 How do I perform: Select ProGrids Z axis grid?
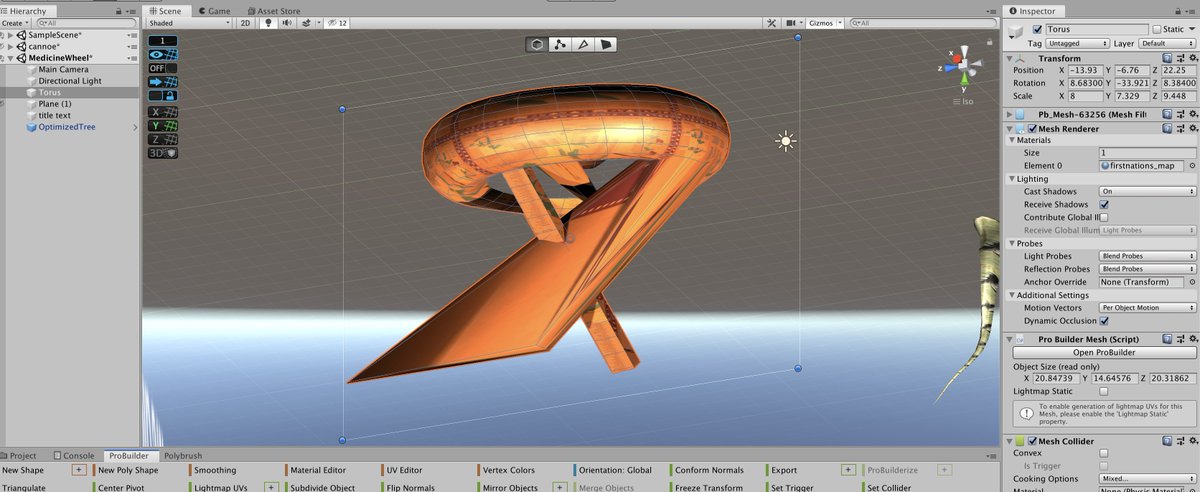tap(163, 140)
